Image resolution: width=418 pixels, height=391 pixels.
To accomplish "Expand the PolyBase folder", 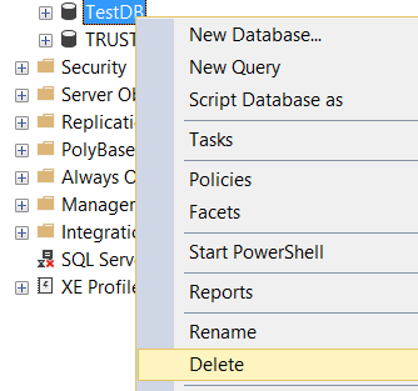I will pyautogui.click(x=22, y=151).
